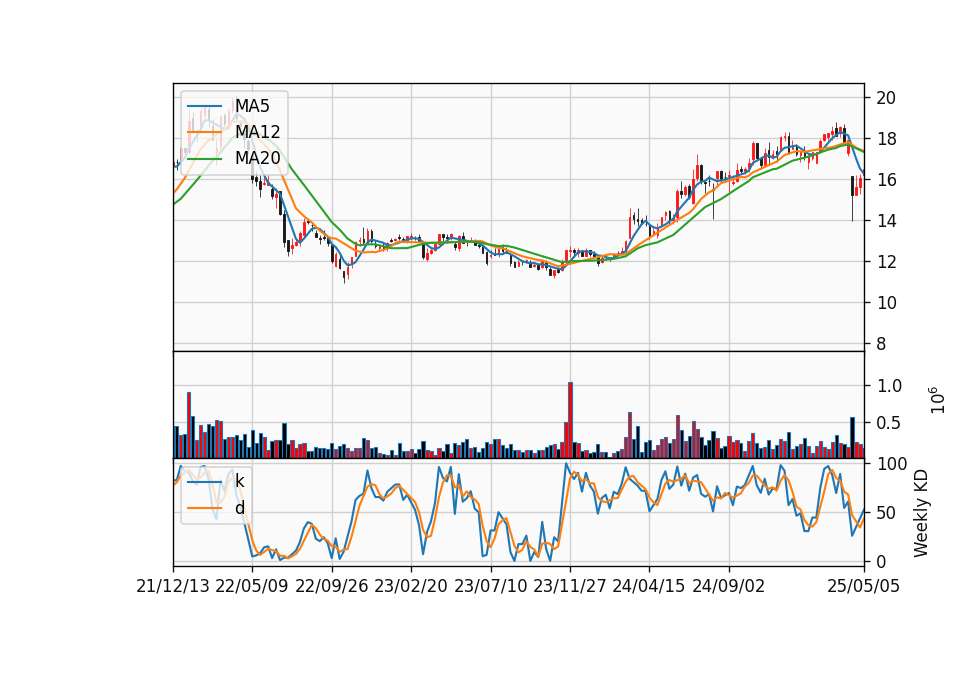This screenshot has width=960, height=690.
Task: Click the price axis value 10
Action: pos(886,303)
